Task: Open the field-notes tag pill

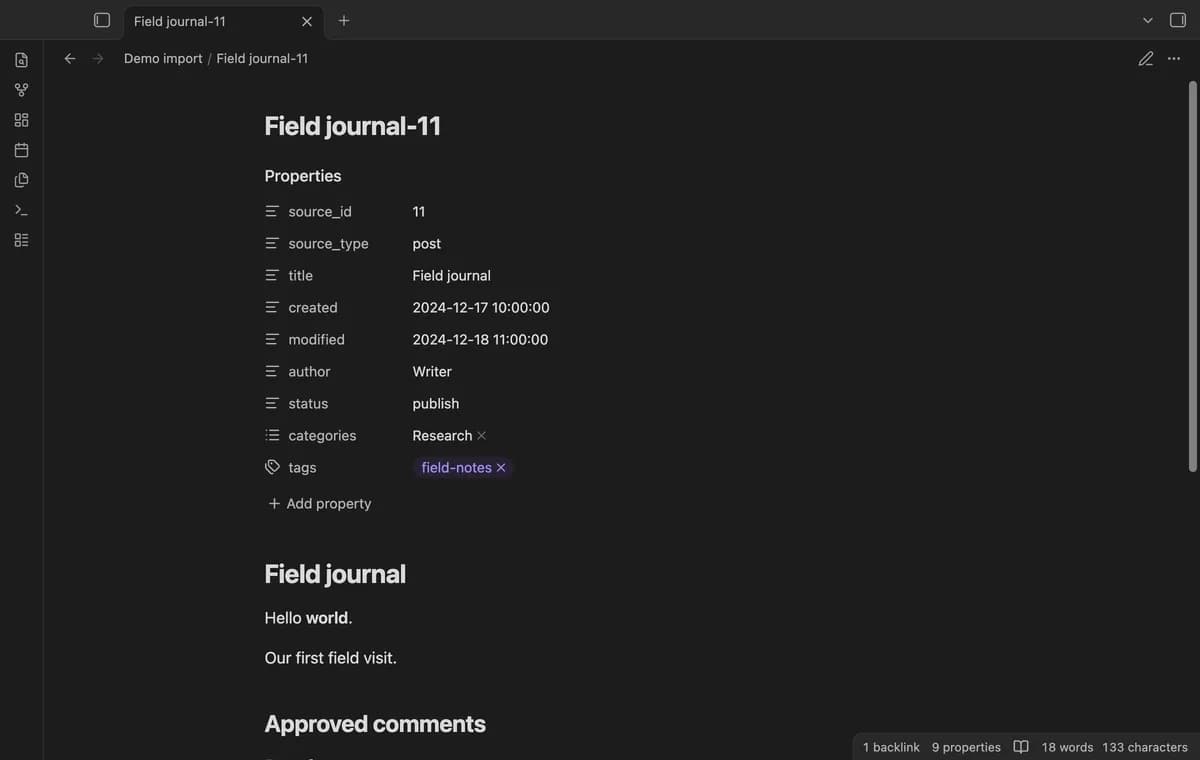Action: [456, 468]
